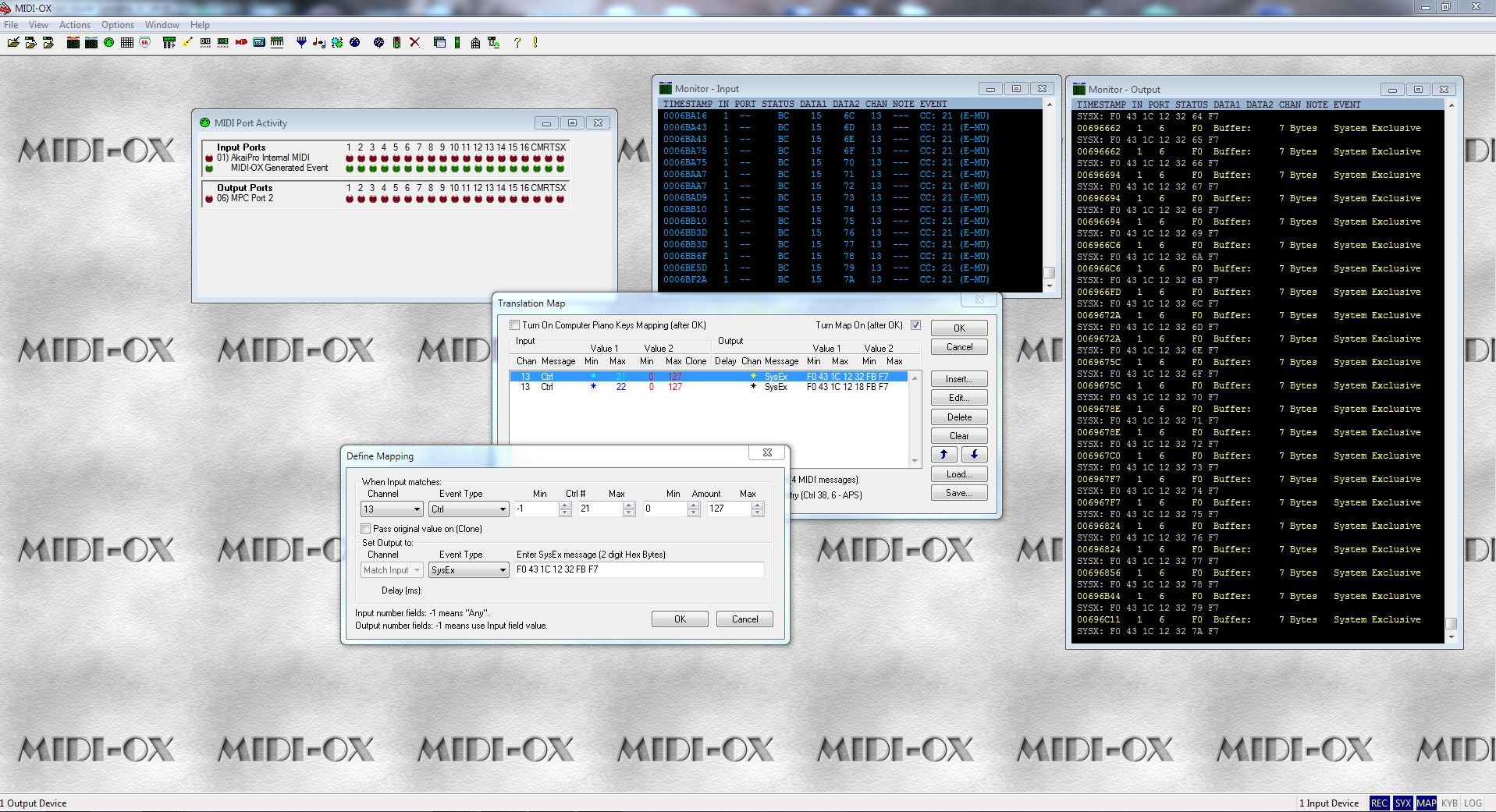
Task: Toggle LOG indicator in status bar
Action: pos(1473,803)
